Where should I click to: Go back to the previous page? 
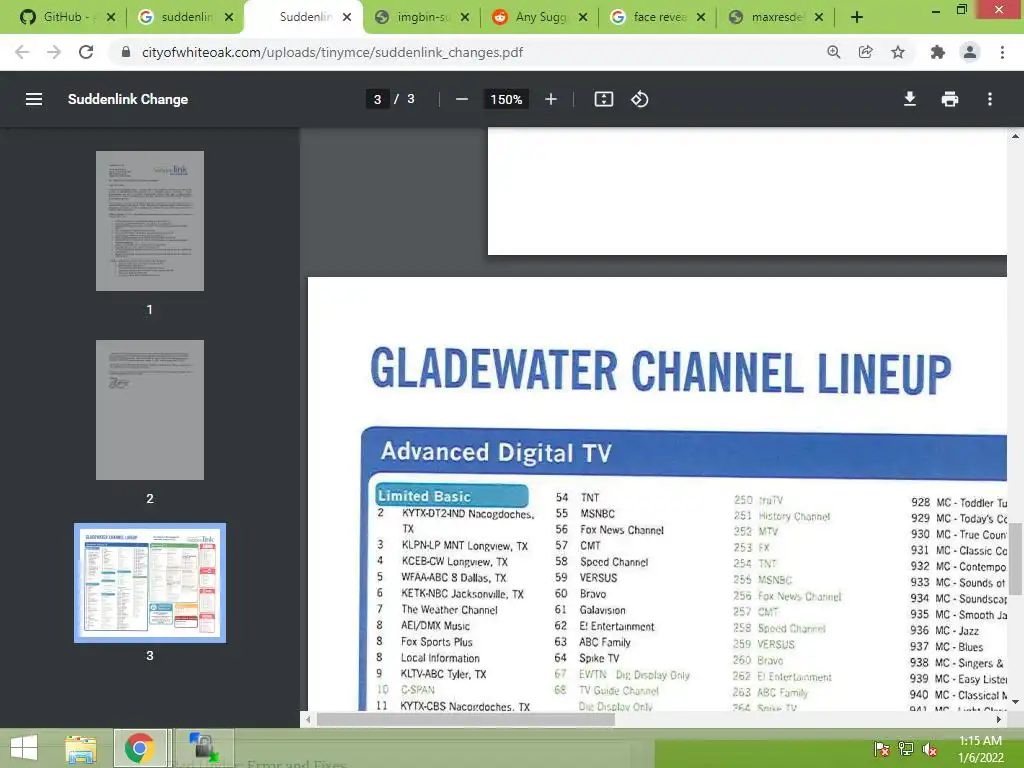click(22, 52)
